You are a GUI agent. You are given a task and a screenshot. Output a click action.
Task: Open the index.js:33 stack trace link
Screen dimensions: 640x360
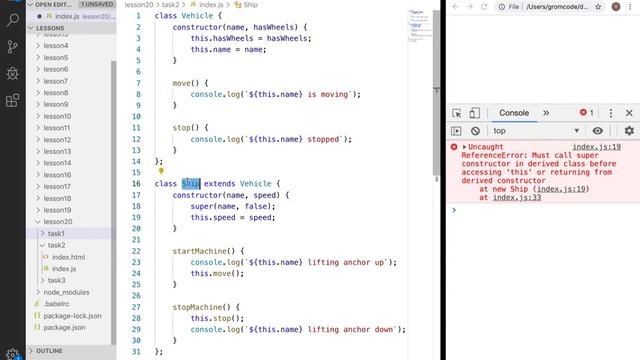pyautogui.click(x=517, y=198)
